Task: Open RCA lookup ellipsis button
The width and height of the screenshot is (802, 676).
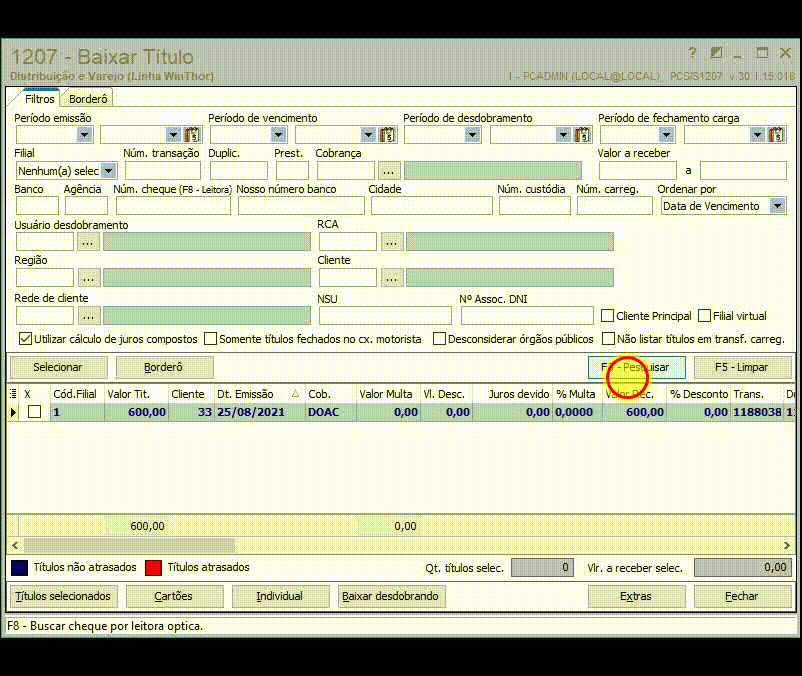Action: click(x=391, y=242)
